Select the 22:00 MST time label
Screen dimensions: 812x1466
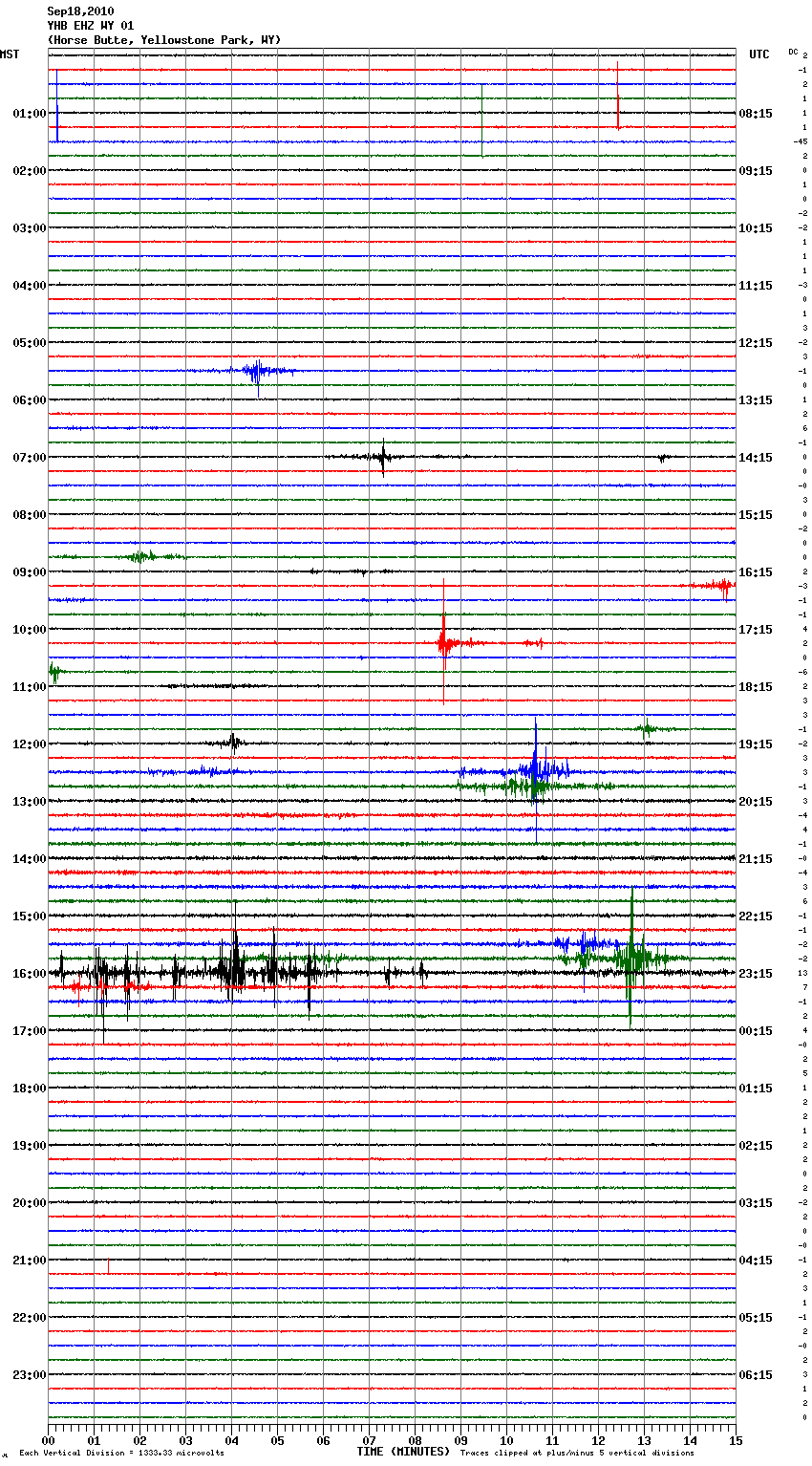(x=29, y=1318)
